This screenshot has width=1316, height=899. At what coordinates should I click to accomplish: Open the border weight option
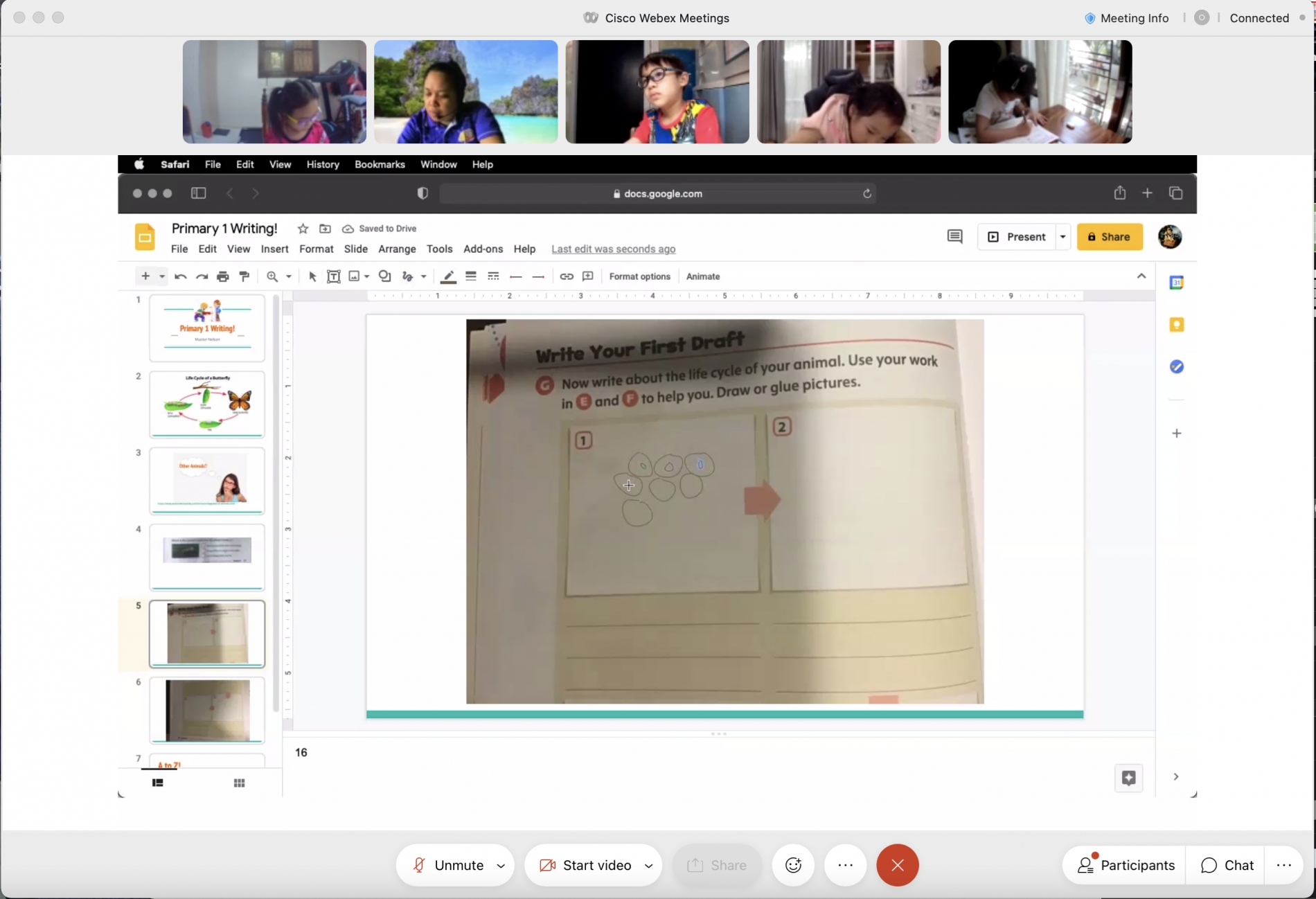click(x=471, y=276)
